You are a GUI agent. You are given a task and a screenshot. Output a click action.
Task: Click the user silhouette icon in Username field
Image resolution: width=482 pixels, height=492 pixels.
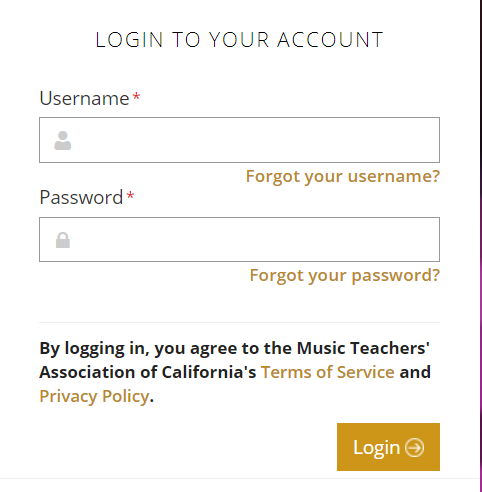pyautogui.click(x=63, y=140)
